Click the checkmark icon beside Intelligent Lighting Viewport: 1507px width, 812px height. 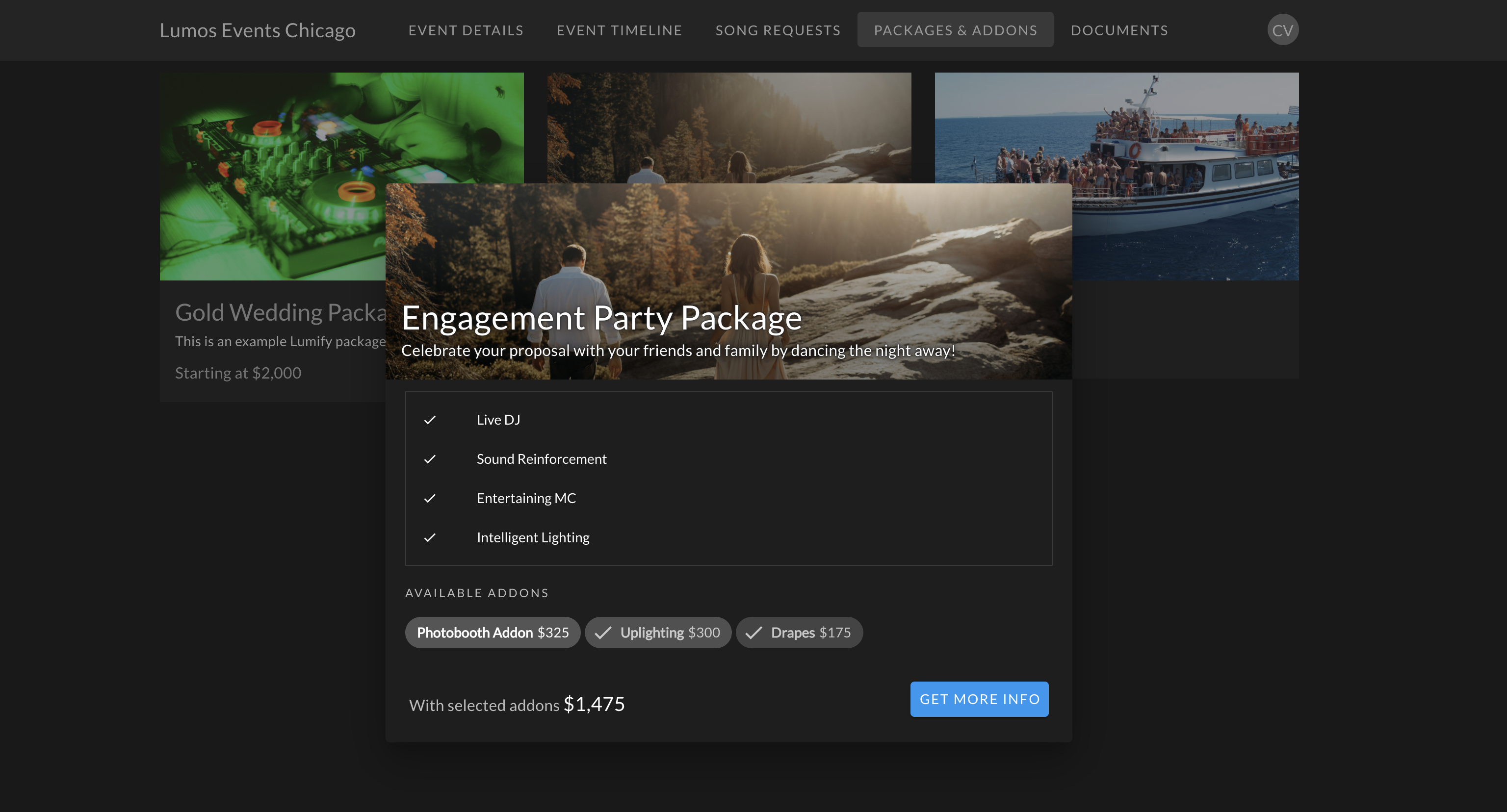[430, 537]
